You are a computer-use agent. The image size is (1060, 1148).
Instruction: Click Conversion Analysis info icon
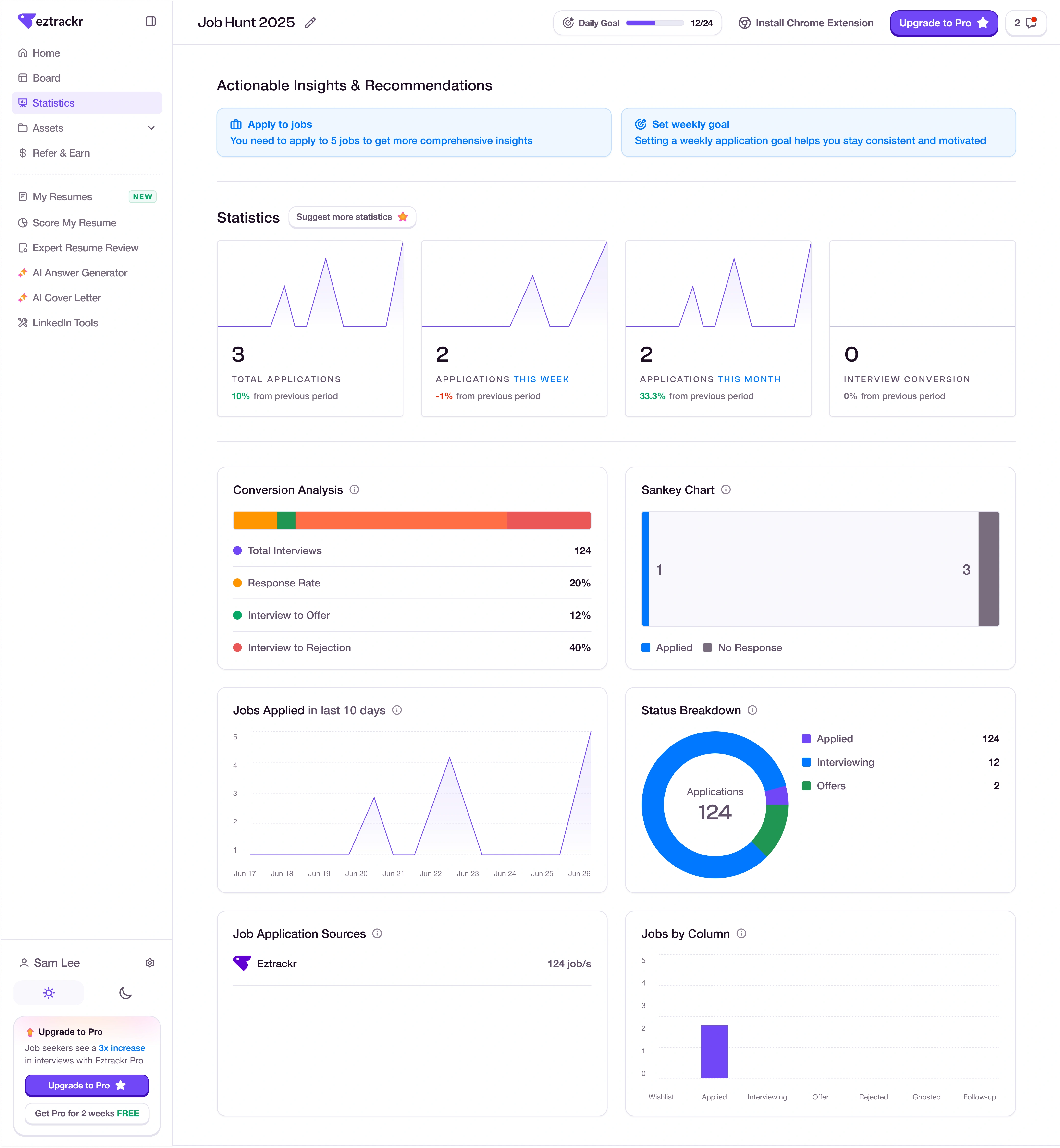point(355,490)
